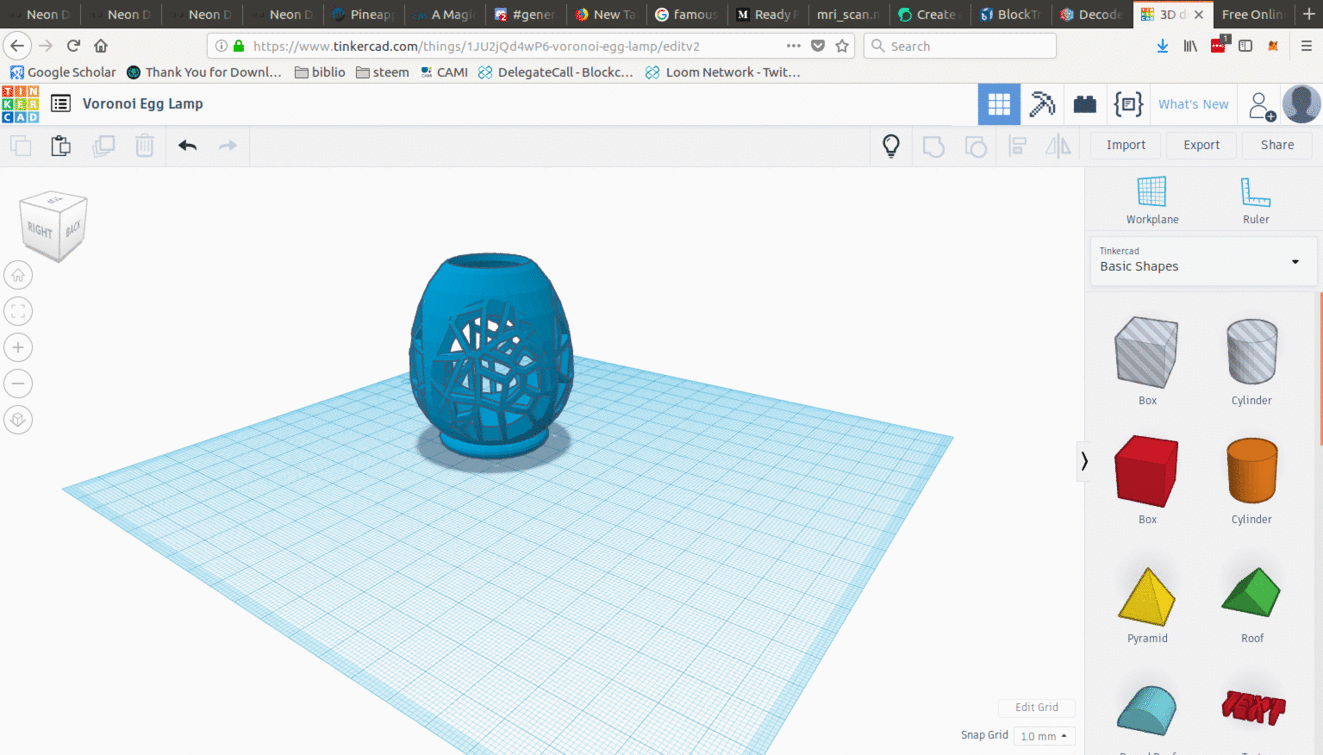Select the red Box shape
The image size is (1323, 755).
pyautogui.click(x=1147, y=471)
